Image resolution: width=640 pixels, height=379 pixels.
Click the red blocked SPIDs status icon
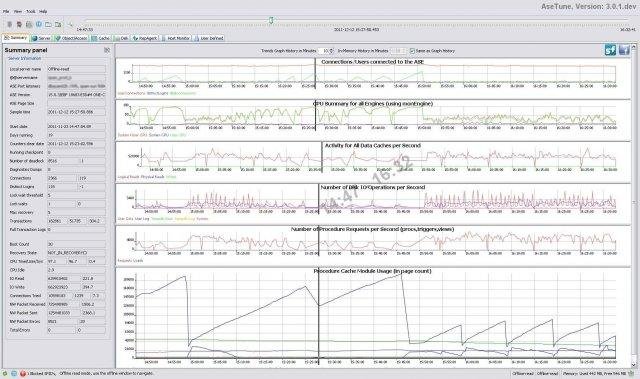pos(23,373)
